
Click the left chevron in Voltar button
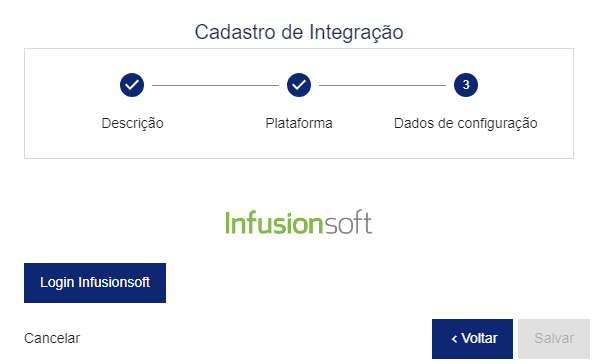[x=454, y=339]
